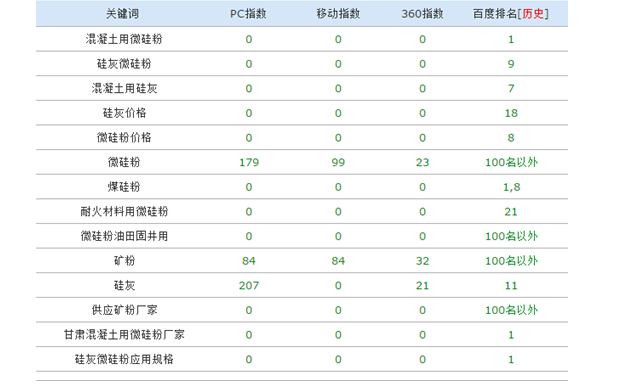Click PC index 0 for 混凝土用微硅粉
624x387 pixels.
point(249,39)
